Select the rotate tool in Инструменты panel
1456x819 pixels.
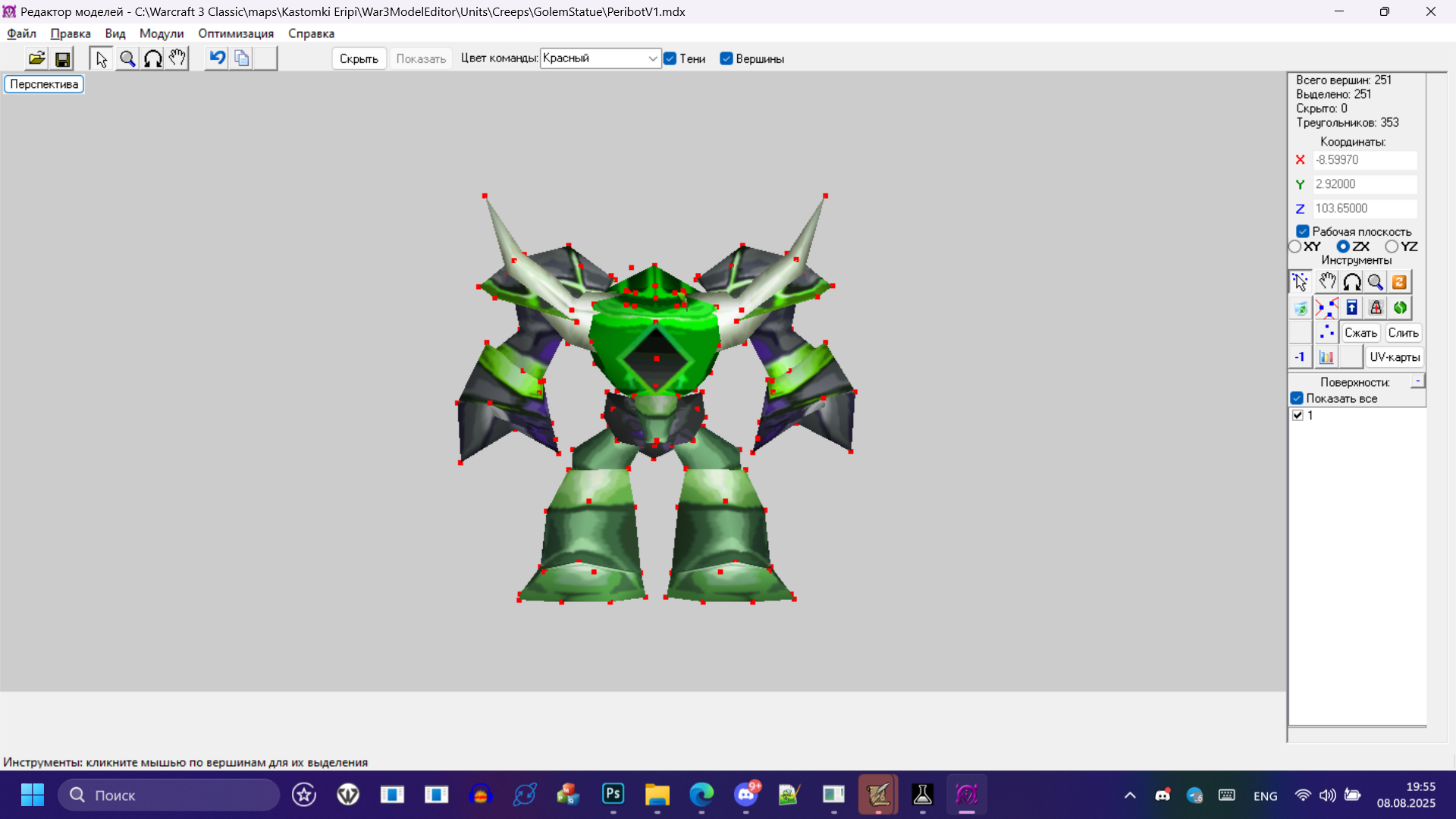coord(1351,282)
